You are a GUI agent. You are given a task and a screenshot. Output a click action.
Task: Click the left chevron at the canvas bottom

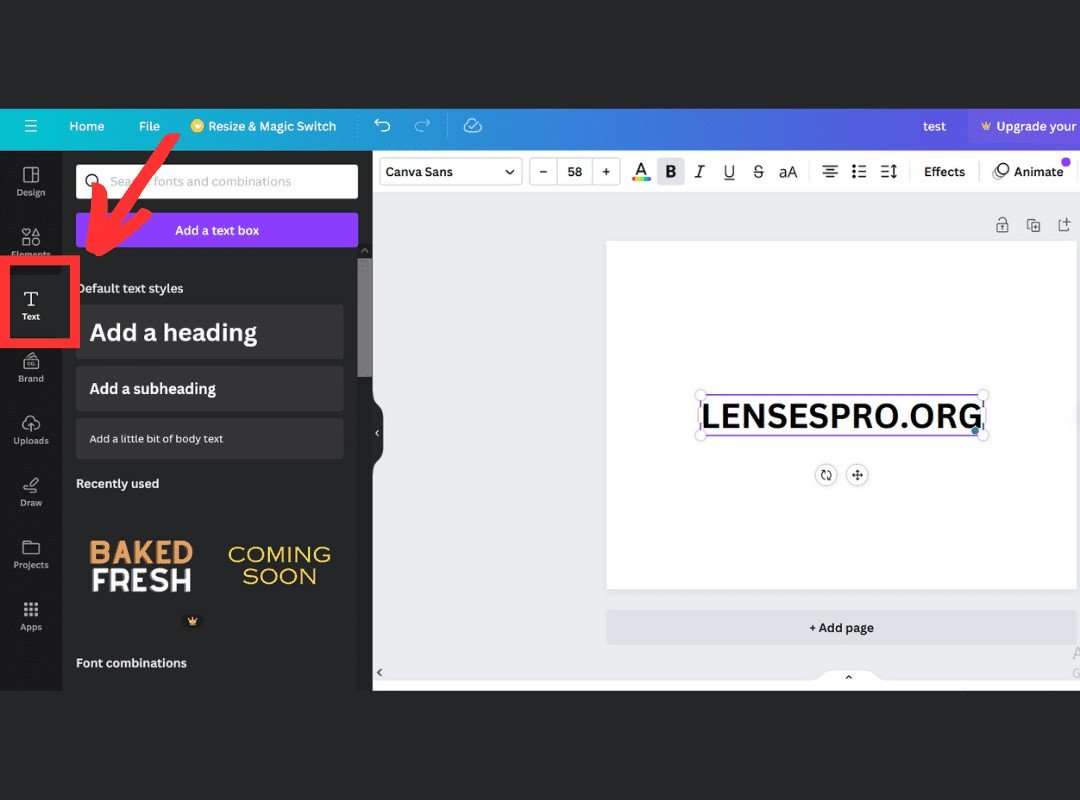[380, 673]
